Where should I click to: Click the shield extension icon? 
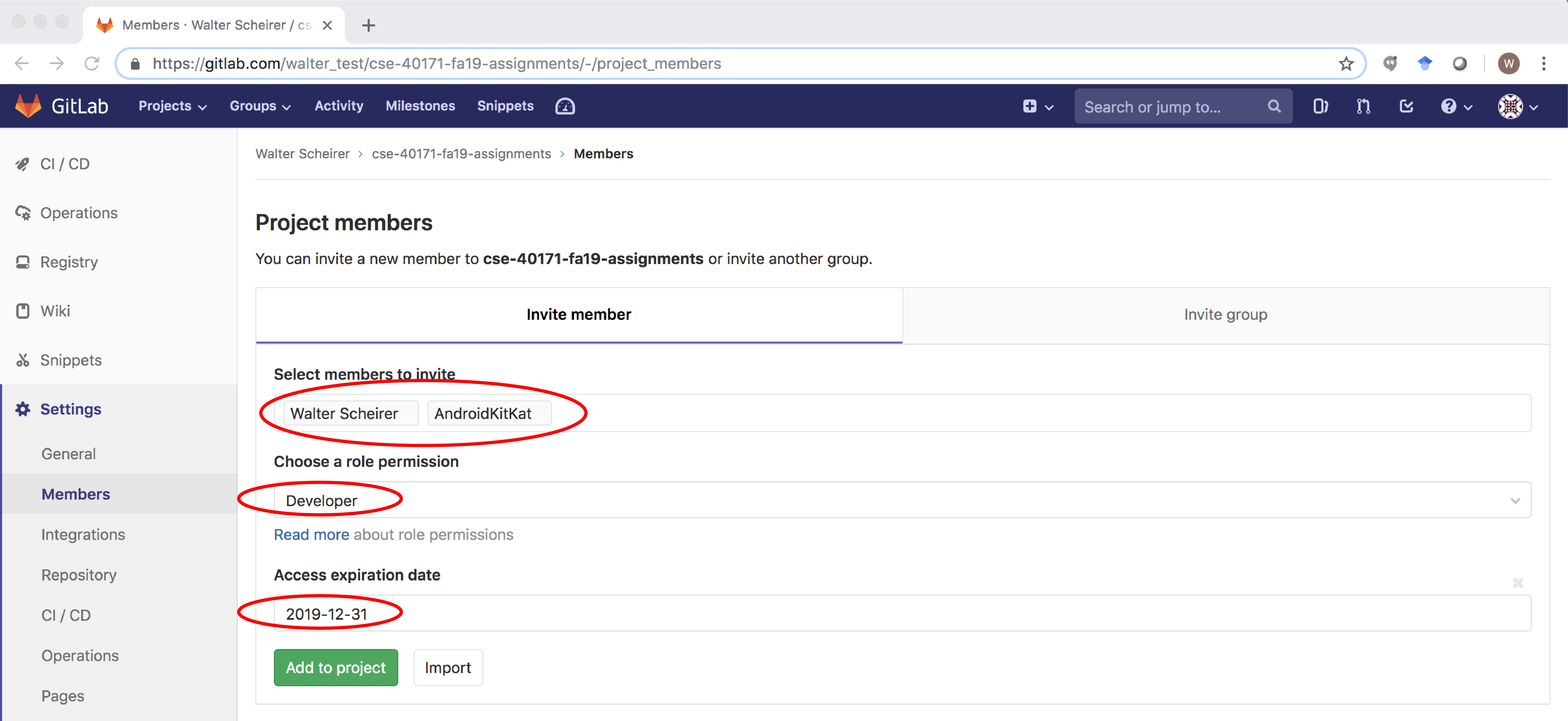coord(1390,63)
